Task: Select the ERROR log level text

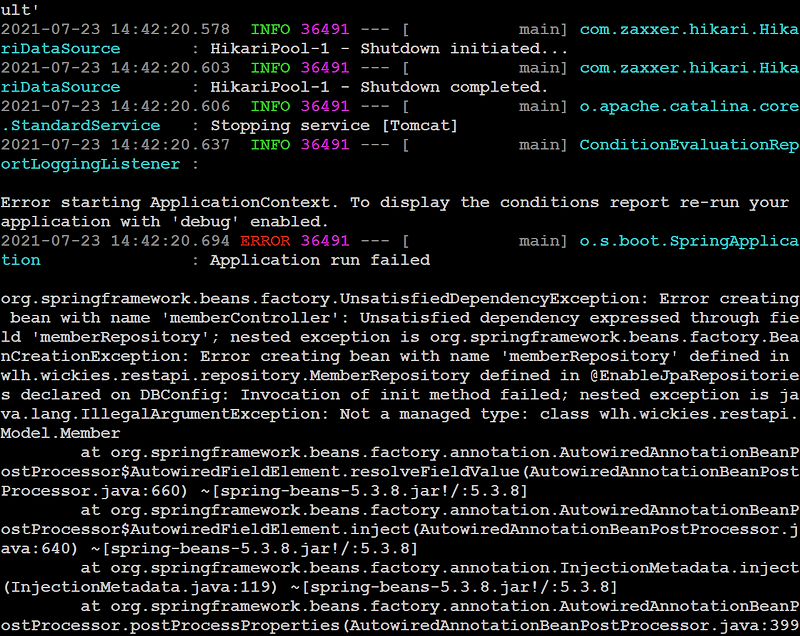Action: coord(267,241)
